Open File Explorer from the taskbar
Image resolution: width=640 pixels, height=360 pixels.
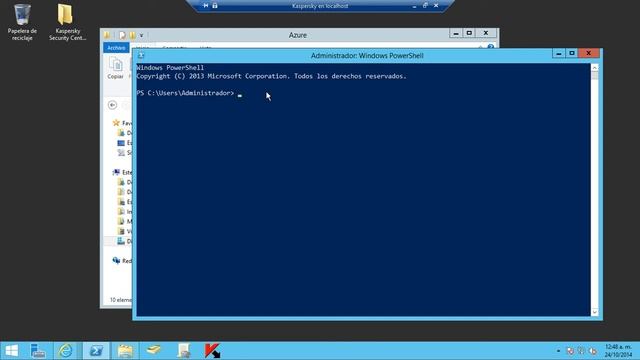point(125,351)
